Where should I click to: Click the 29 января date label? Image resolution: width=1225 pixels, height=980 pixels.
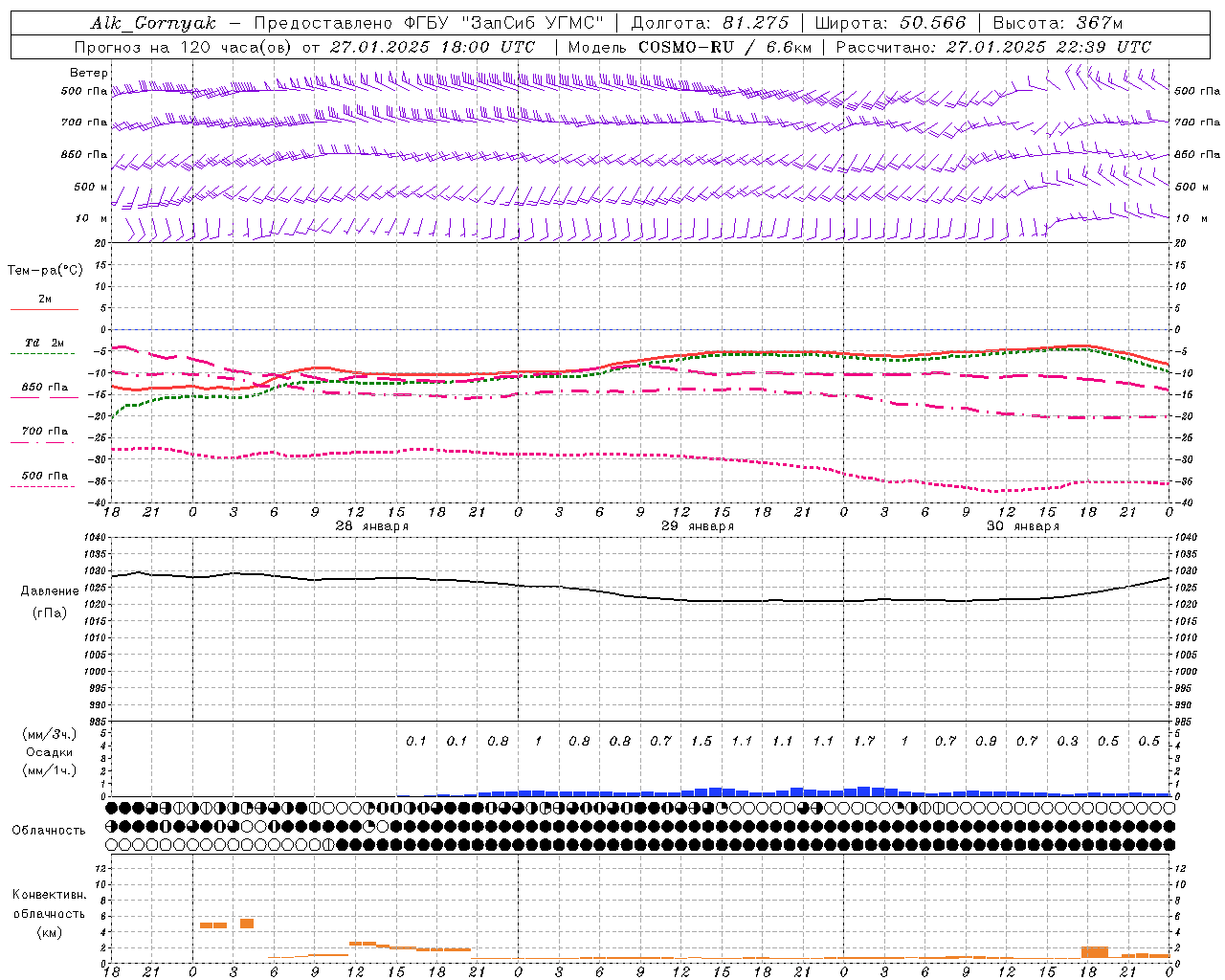(x=698, y=526)
